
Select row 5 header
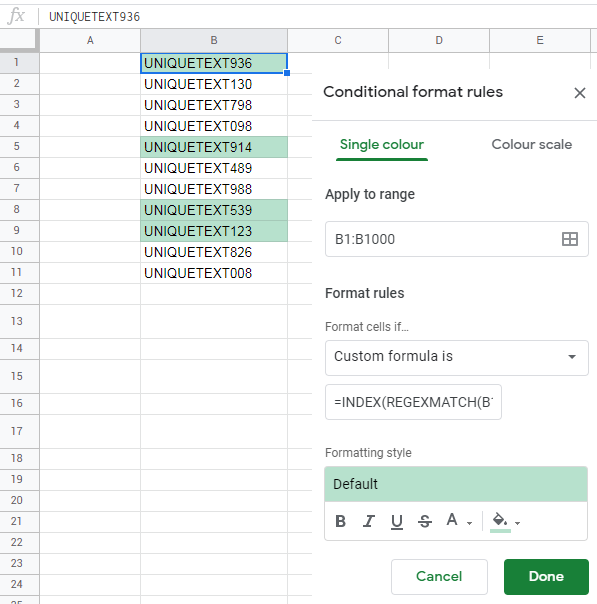19,146
